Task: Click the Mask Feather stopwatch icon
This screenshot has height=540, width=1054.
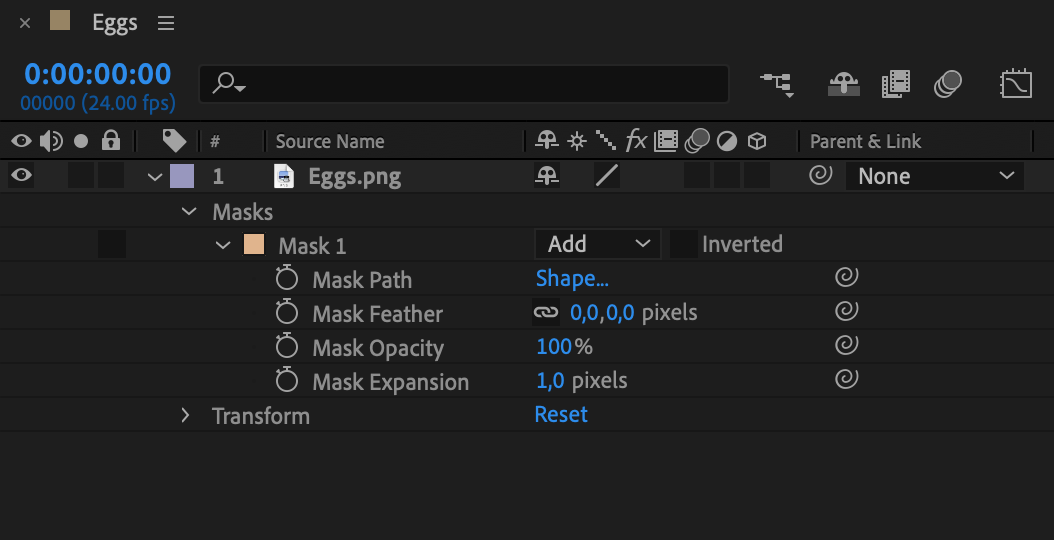Action: pos(288,314)
